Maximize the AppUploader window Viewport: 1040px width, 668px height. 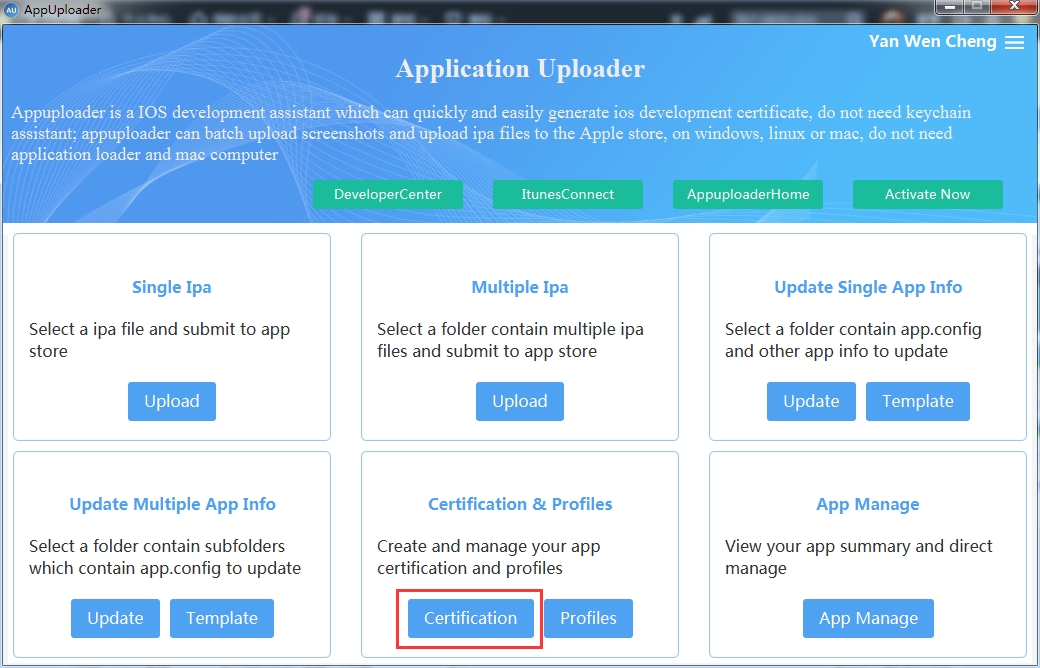click(x=977, y=7)
